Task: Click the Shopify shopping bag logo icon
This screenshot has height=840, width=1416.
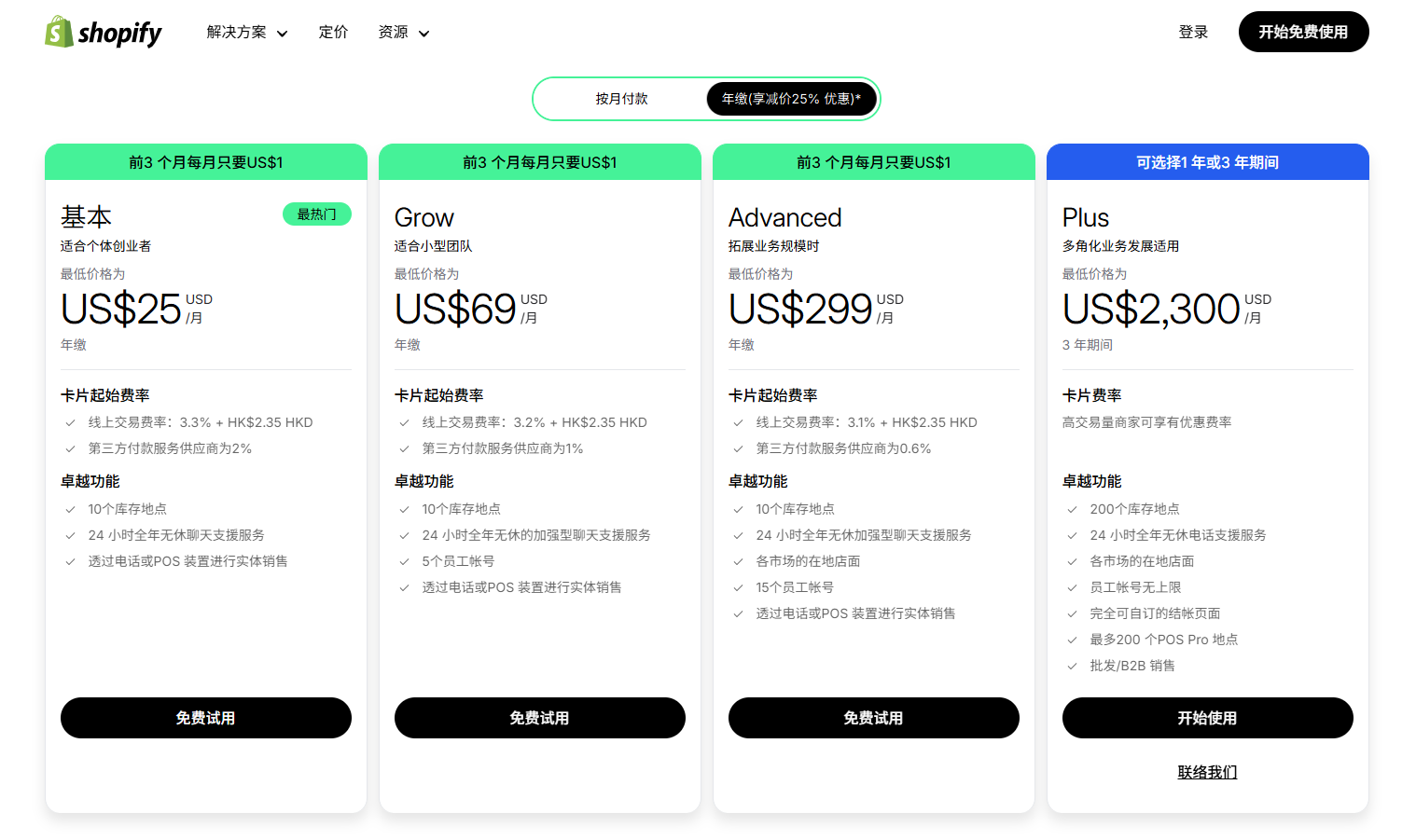Action: pos(58,32)
